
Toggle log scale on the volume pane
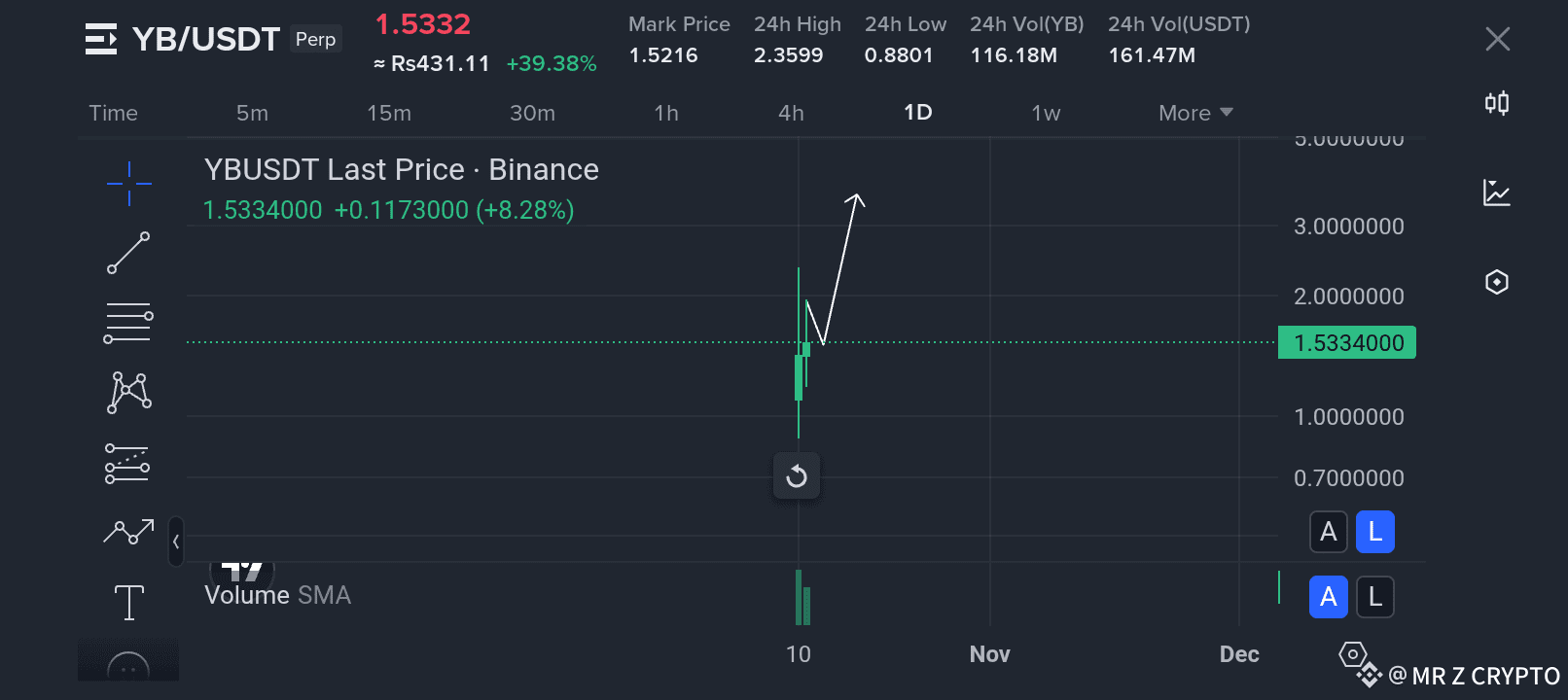pos(1374,597)
